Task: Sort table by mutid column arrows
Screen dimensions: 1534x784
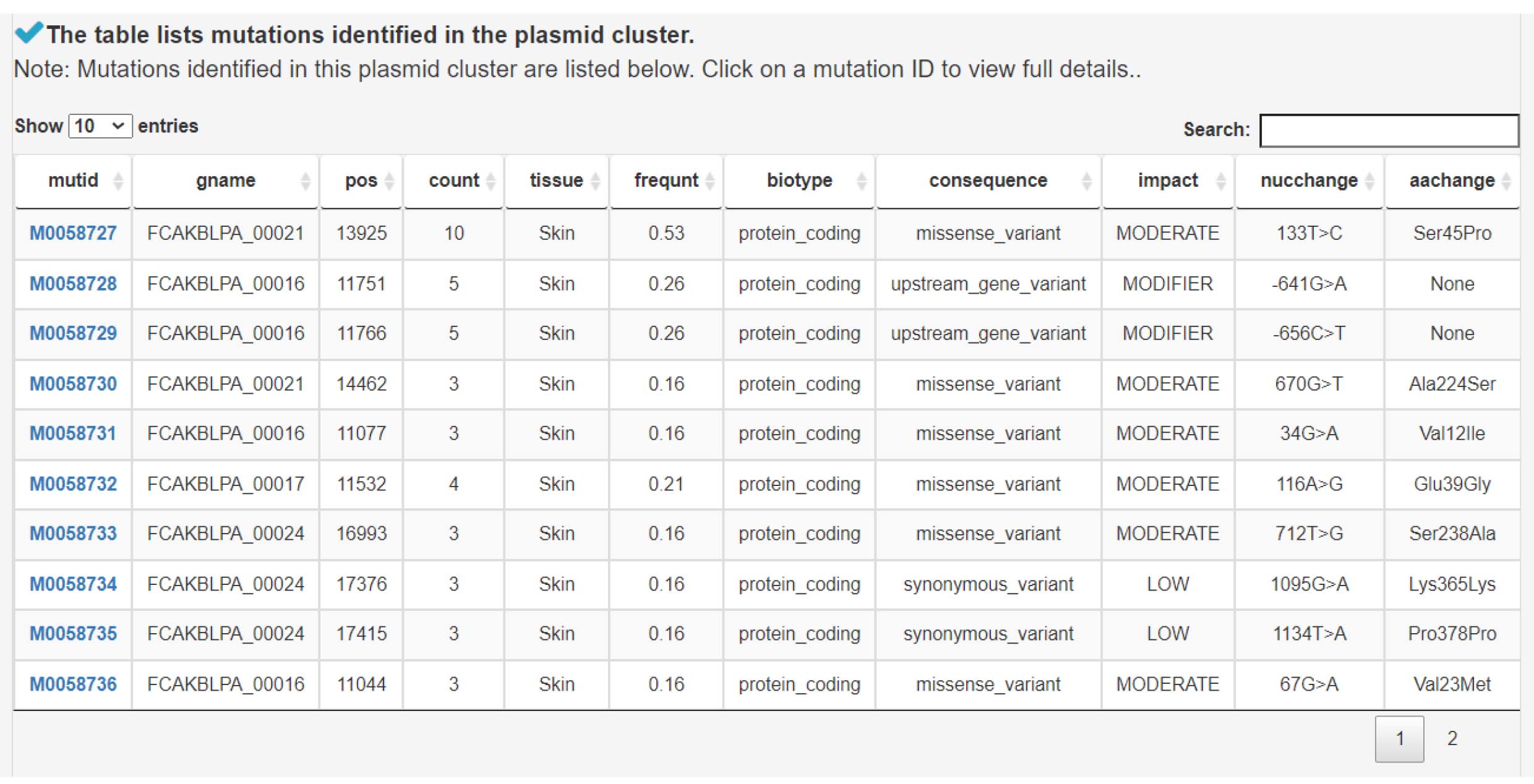Action: [x=118, y=181]
